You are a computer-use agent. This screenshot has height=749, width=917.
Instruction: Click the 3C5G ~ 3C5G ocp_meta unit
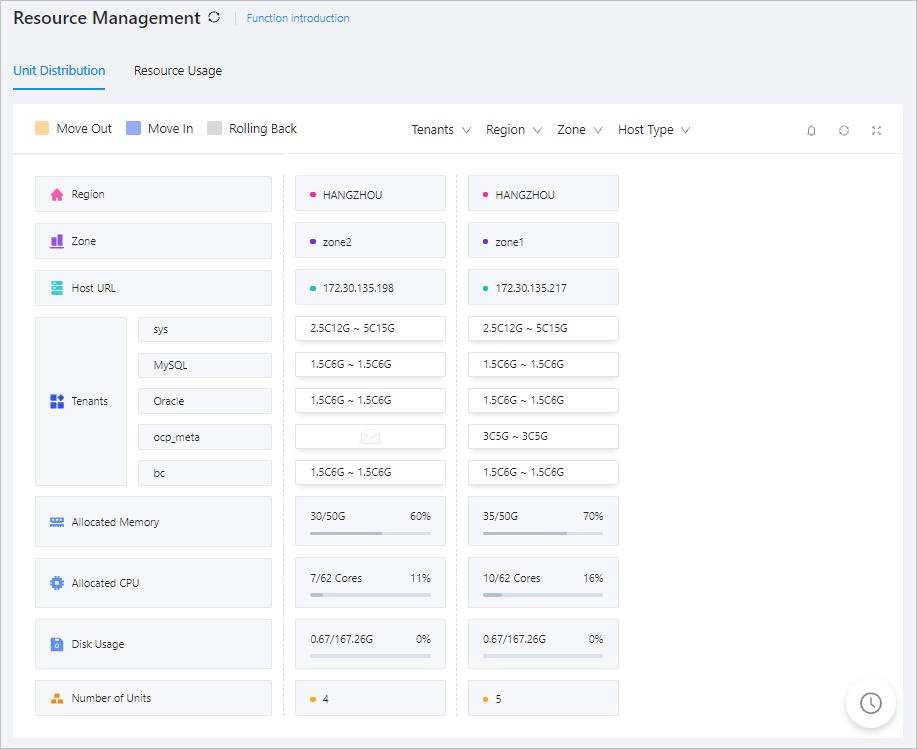(x=543, y=436)
